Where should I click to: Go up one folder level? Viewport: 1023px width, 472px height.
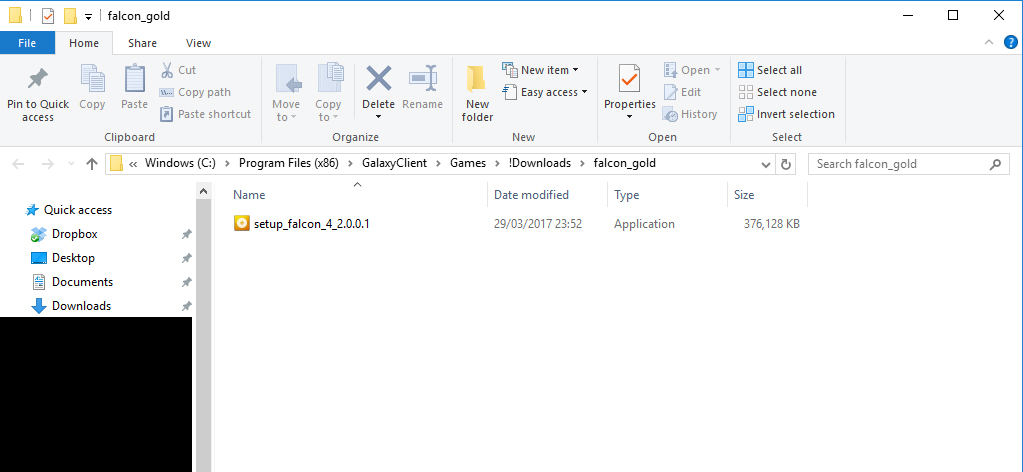pos(92,164)
